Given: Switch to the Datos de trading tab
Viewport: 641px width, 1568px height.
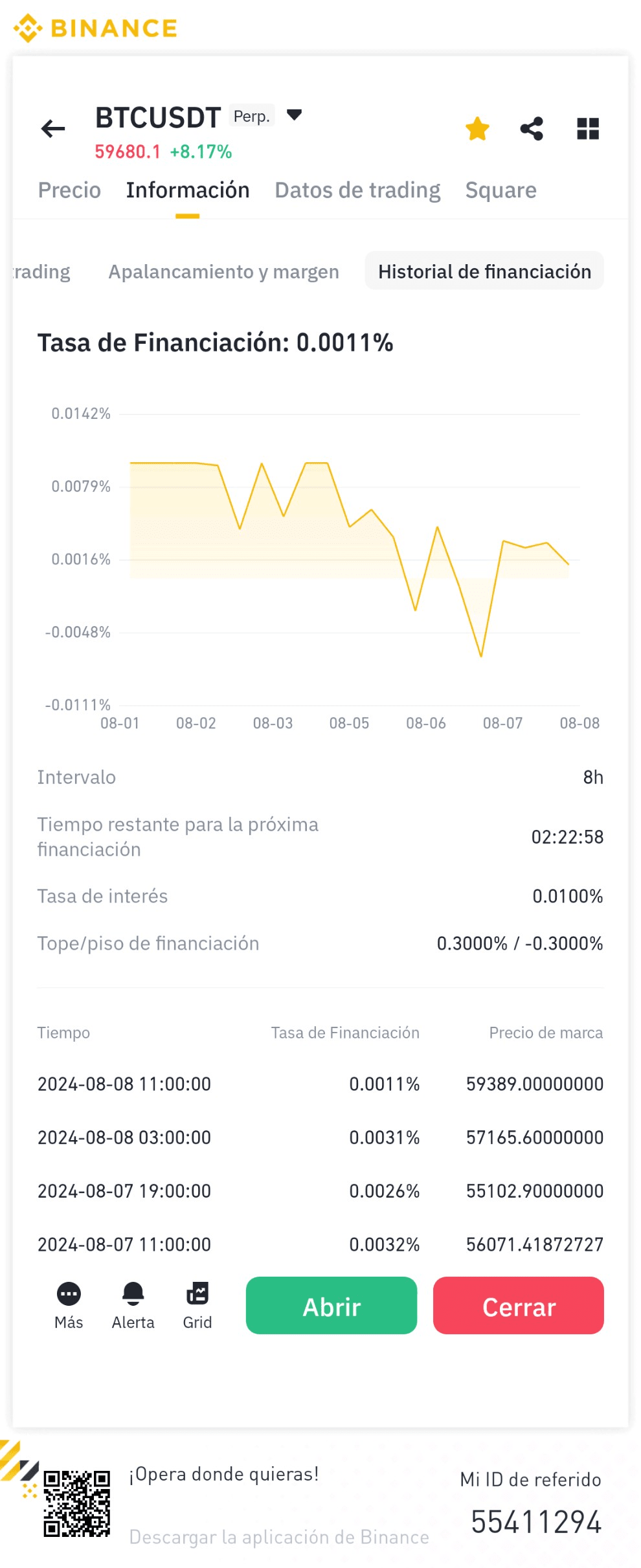Looking at the screenshot, I should [357, 190].
